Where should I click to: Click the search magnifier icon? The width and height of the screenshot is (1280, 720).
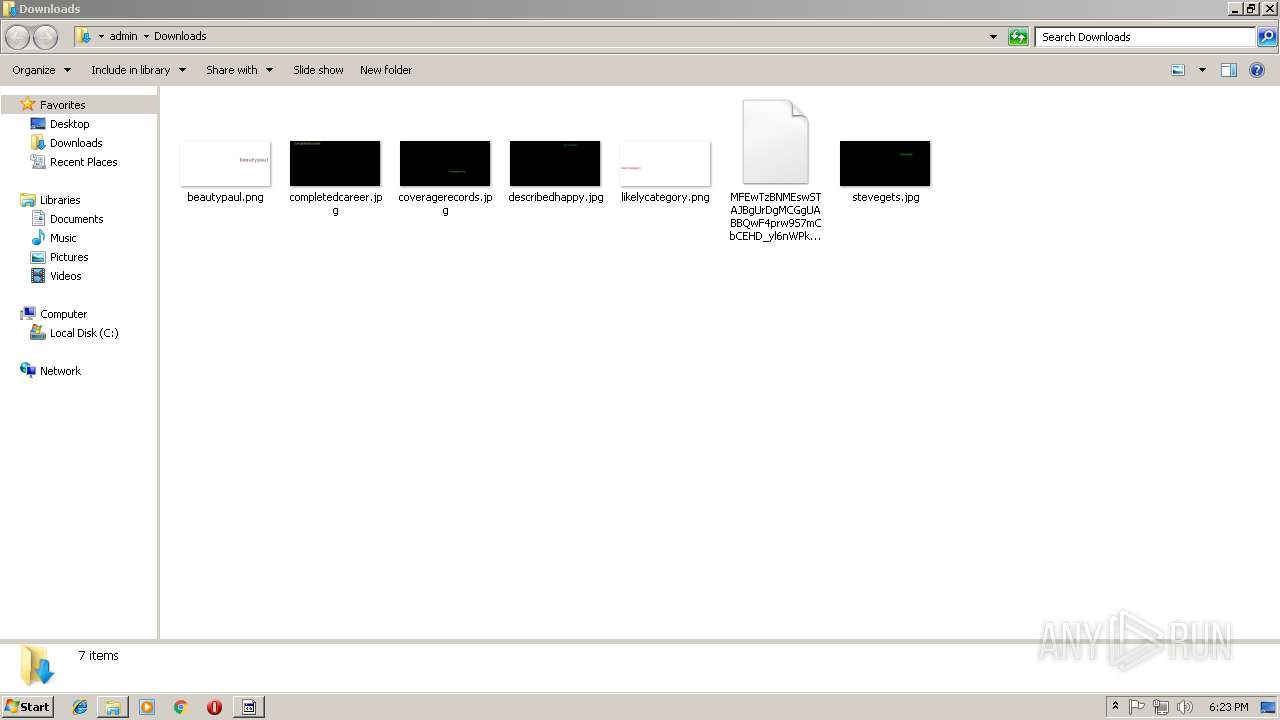click(1267, 37)
